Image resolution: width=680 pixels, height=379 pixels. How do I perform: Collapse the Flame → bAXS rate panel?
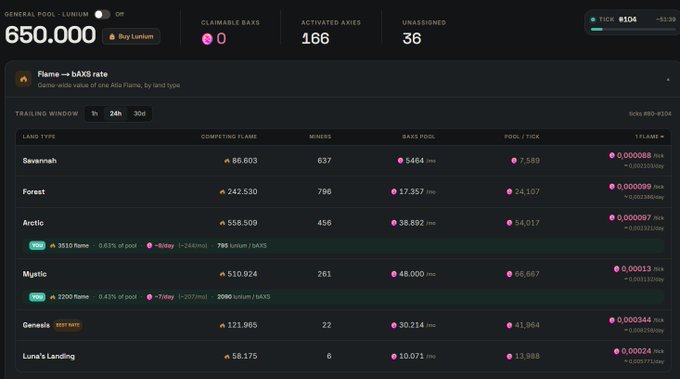tap(668, 79)
